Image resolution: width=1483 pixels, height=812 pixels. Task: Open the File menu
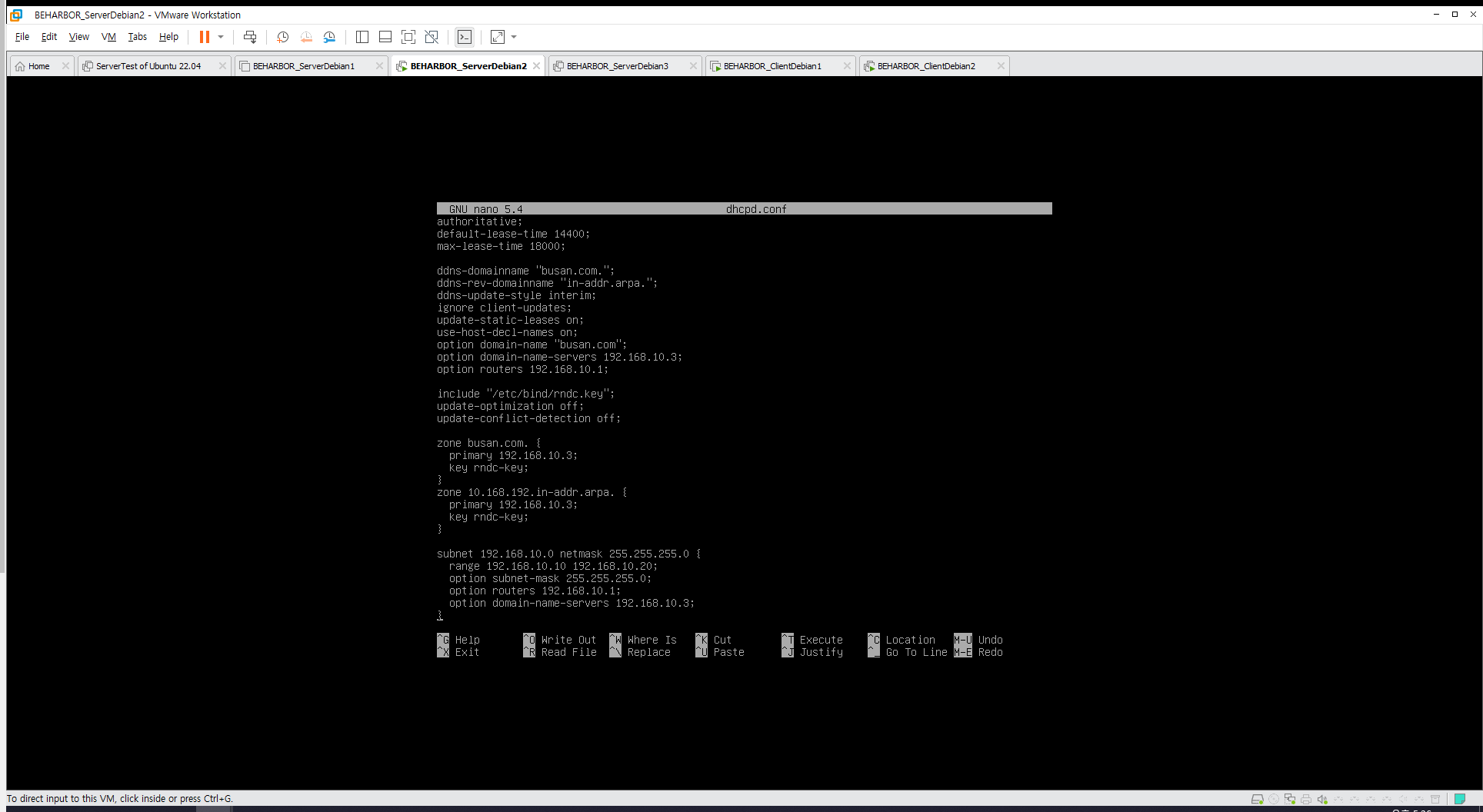(x=22, y=37)
